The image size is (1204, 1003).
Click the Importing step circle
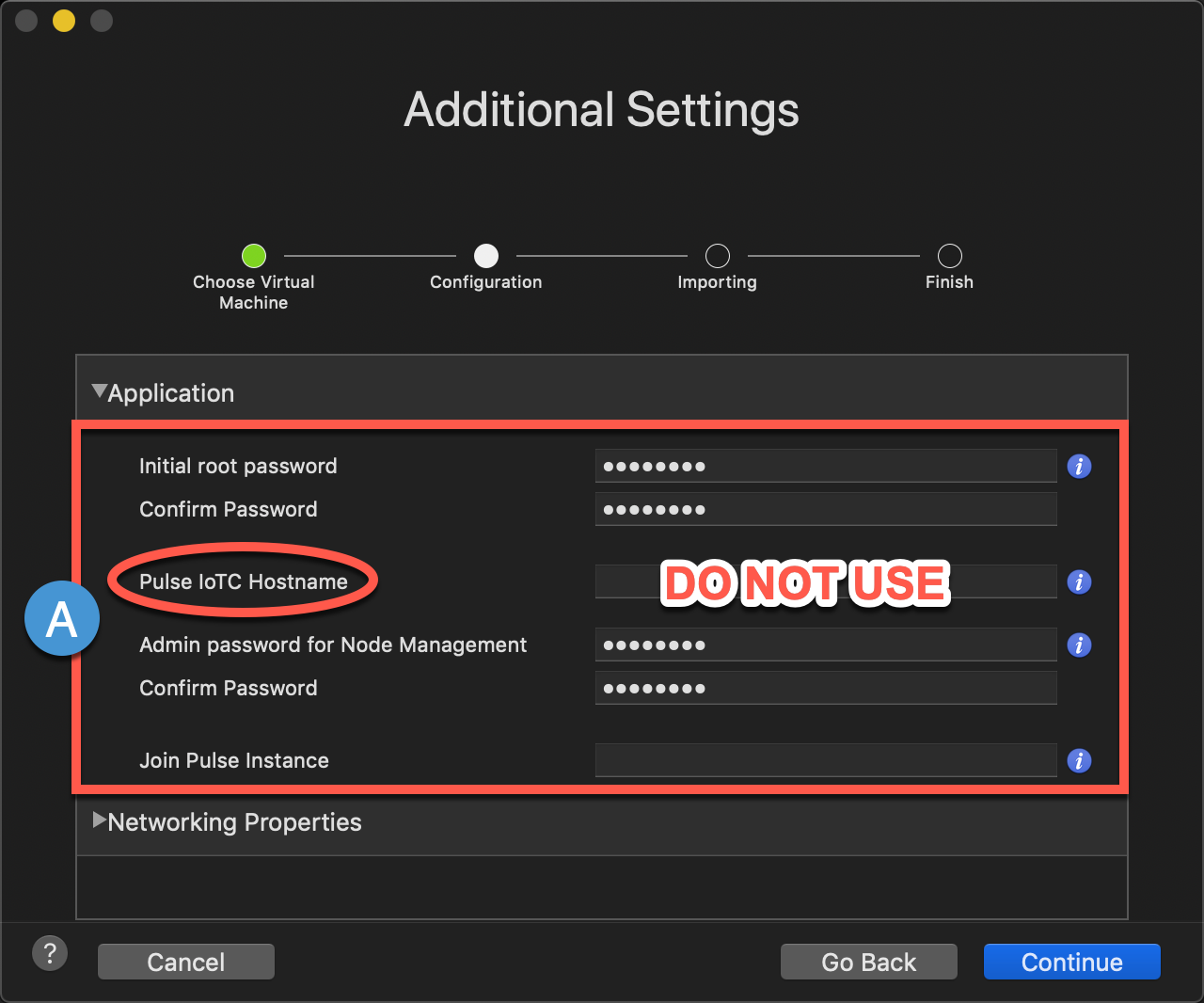[x=718, y=256]
